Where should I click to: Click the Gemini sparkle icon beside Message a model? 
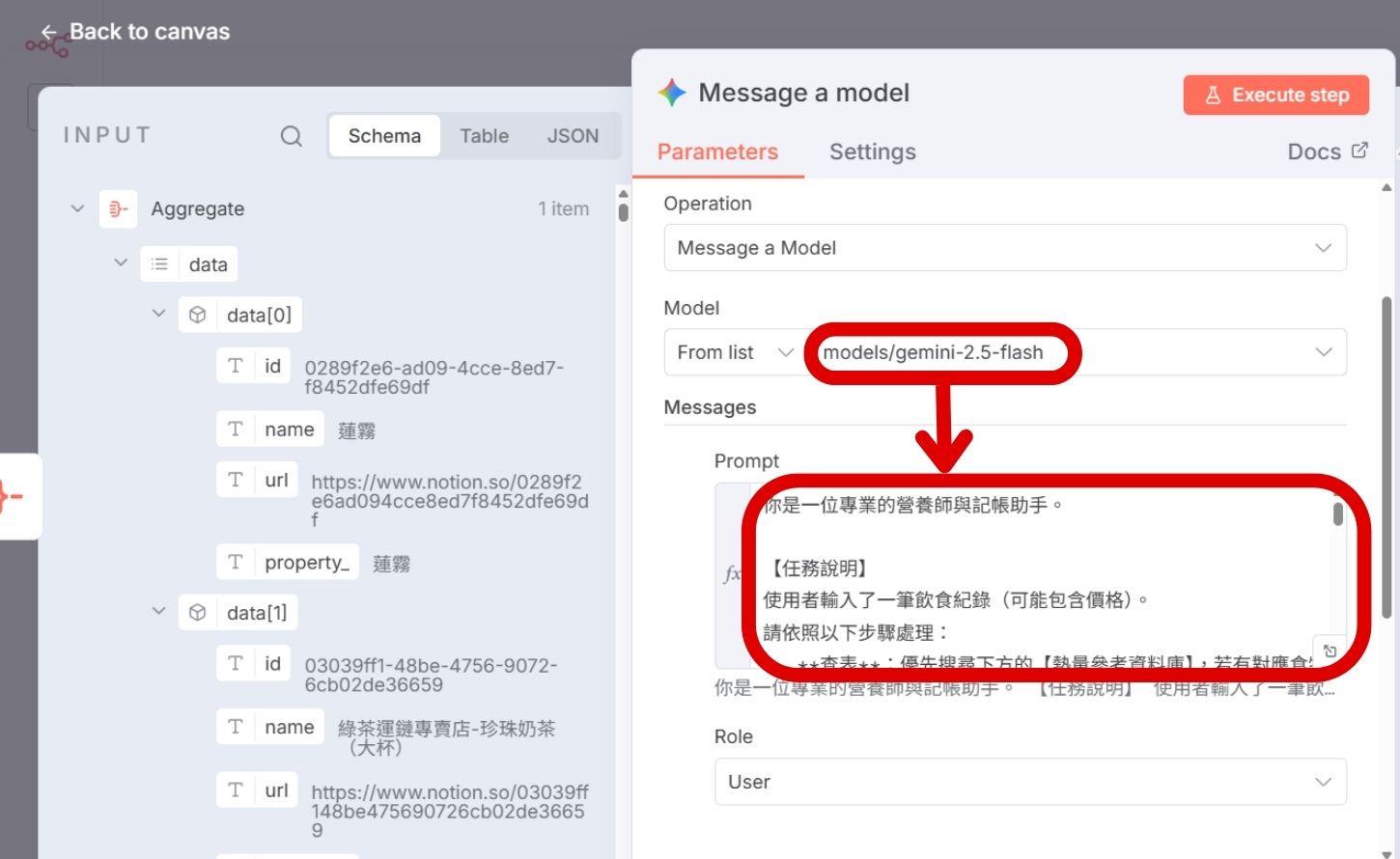pos(670,92)
